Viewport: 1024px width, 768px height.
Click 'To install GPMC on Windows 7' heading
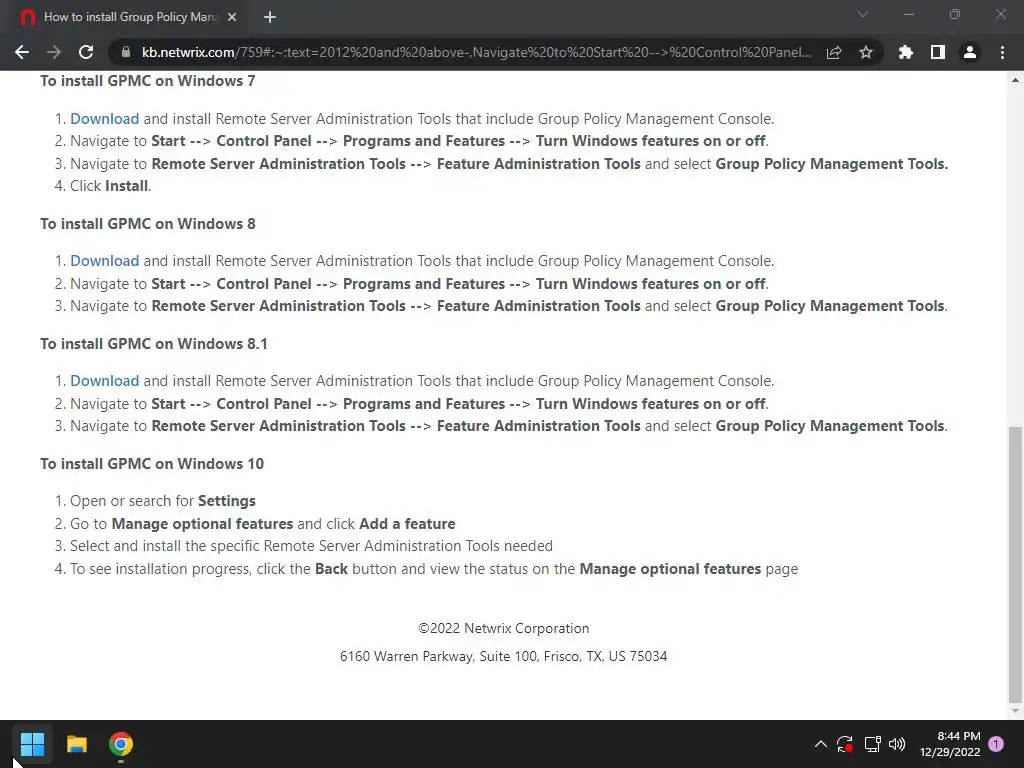(148, 81)
